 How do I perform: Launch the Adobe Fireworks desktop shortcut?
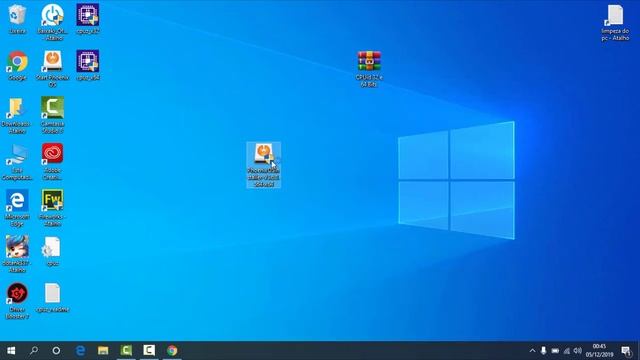pyautogui.click(x=52, y=208)
